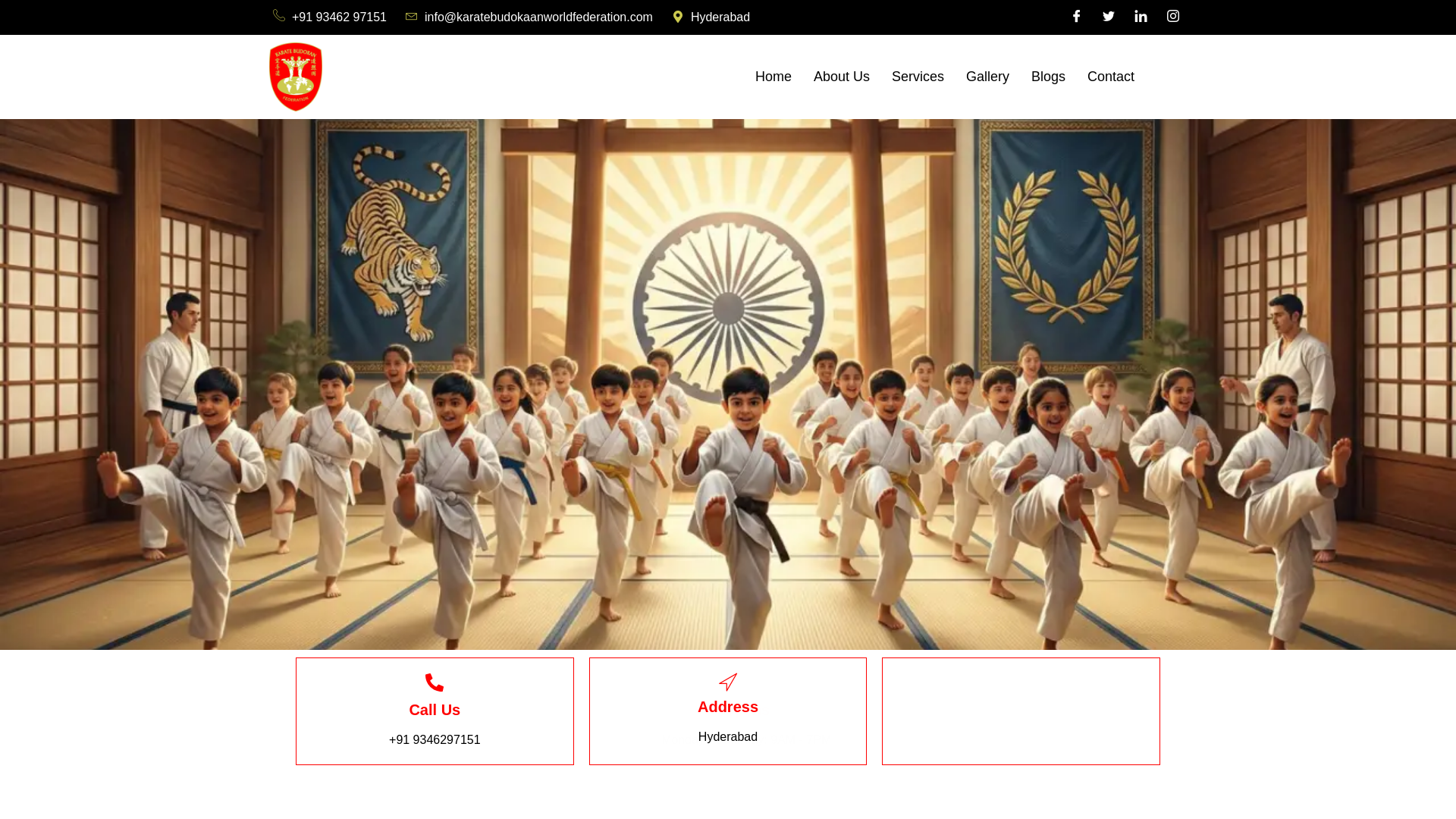Click the Karate Budokan Federation logo

coord(296,77)
